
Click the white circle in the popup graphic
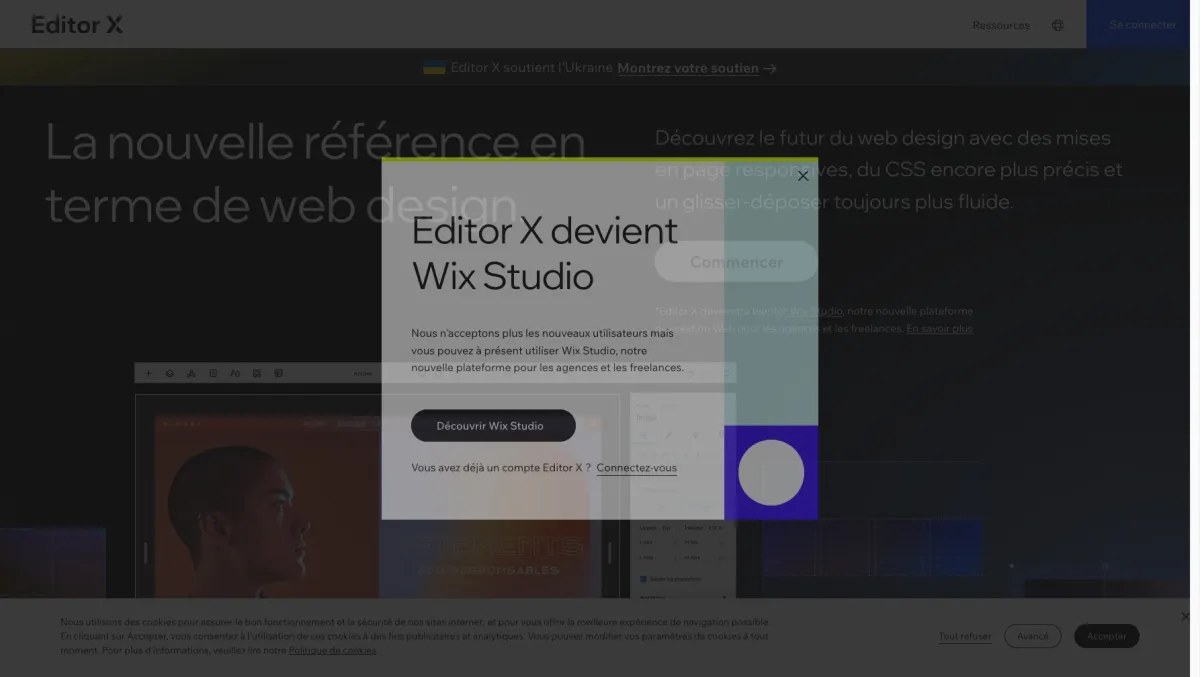pos(771,473)
